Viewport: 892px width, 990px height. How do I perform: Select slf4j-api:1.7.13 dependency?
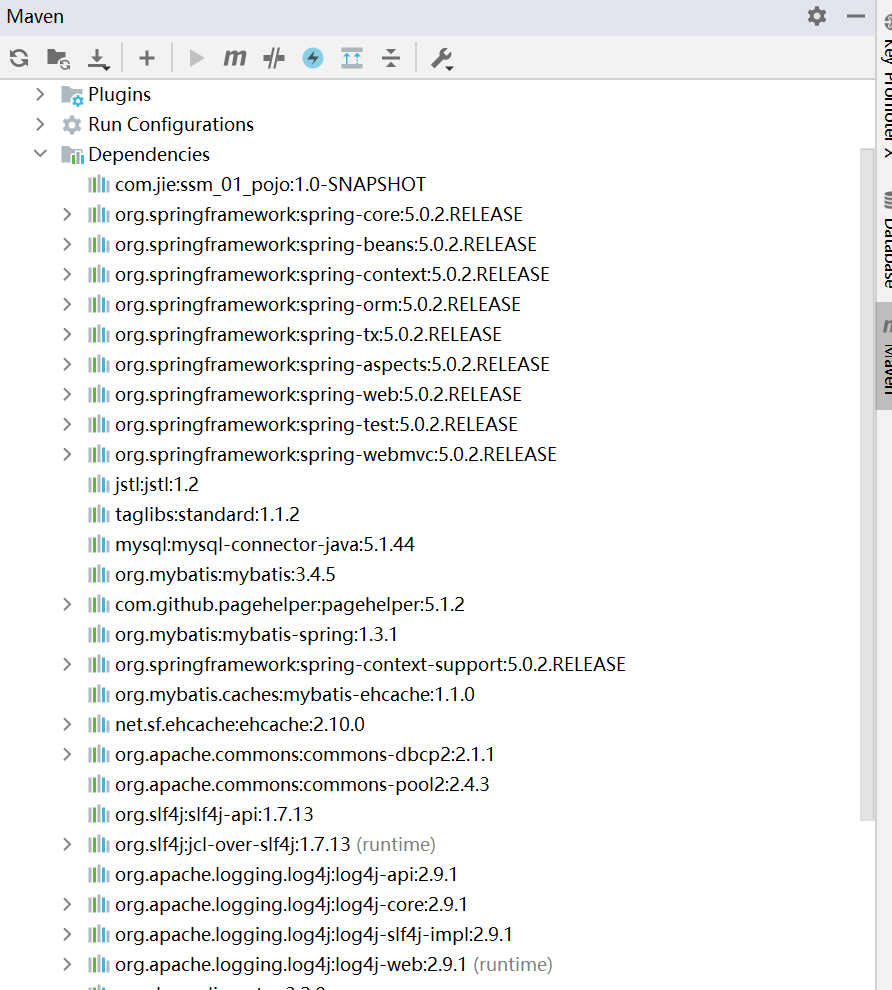point(214,814)
